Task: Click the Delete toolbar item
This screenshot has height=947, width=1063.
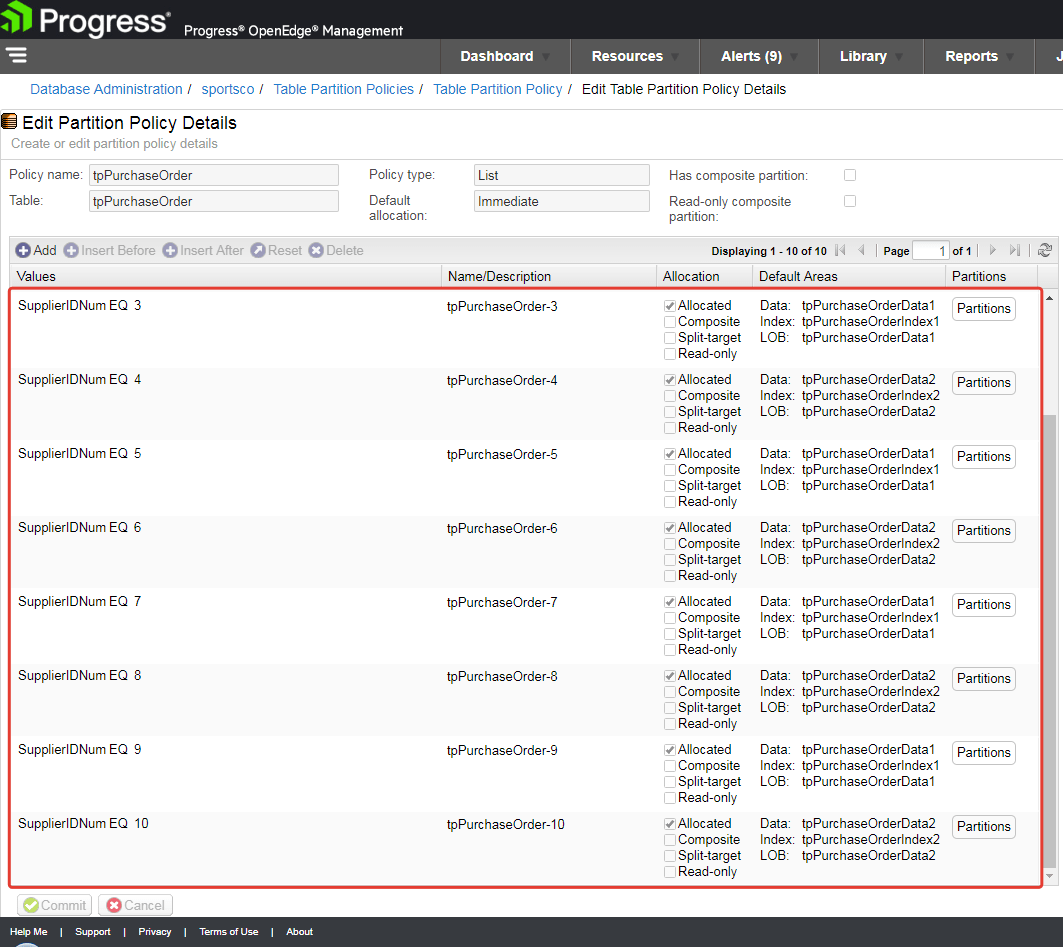Action: (x=336, y=250)
